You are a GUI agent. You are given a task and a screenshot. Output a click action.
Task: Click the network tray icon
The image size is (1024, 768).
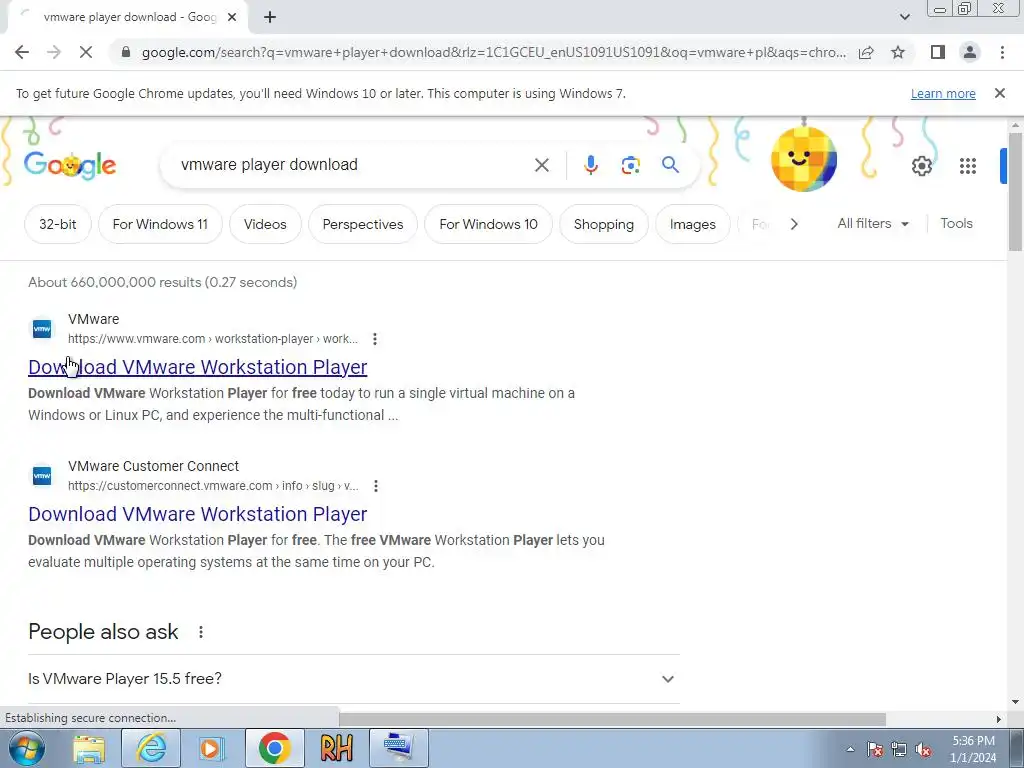[899, 749]
